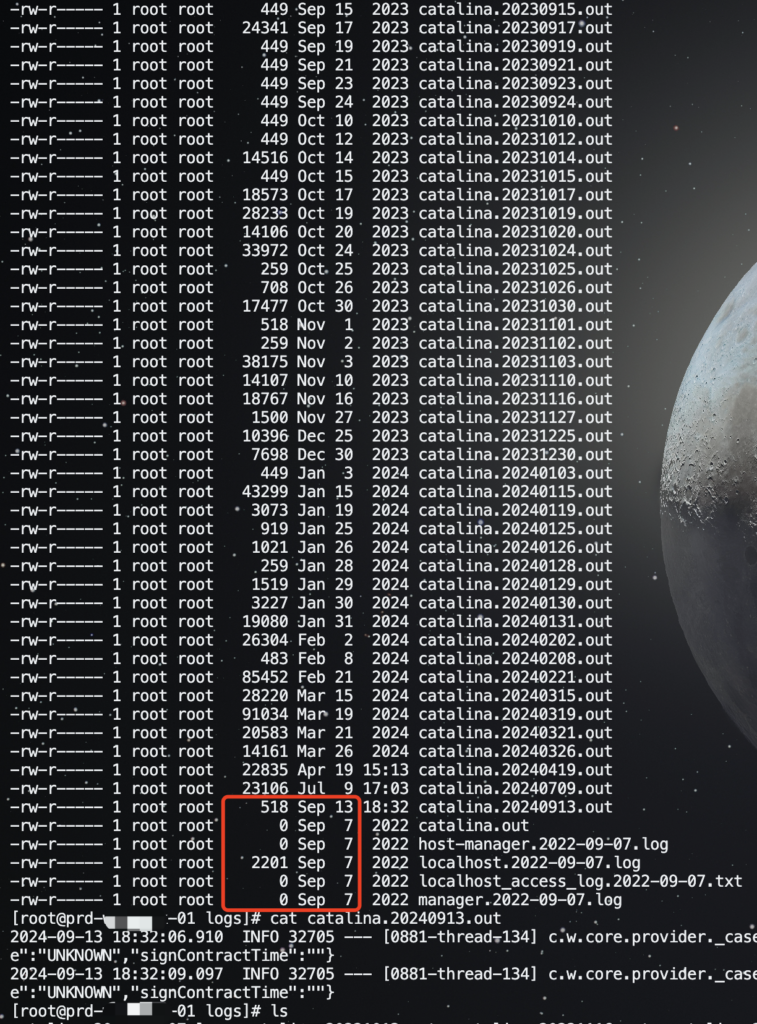The width and height of the screenshot is (757, 1024).
Task: Click file size 2201 inside red box
Action: [269, 863]
